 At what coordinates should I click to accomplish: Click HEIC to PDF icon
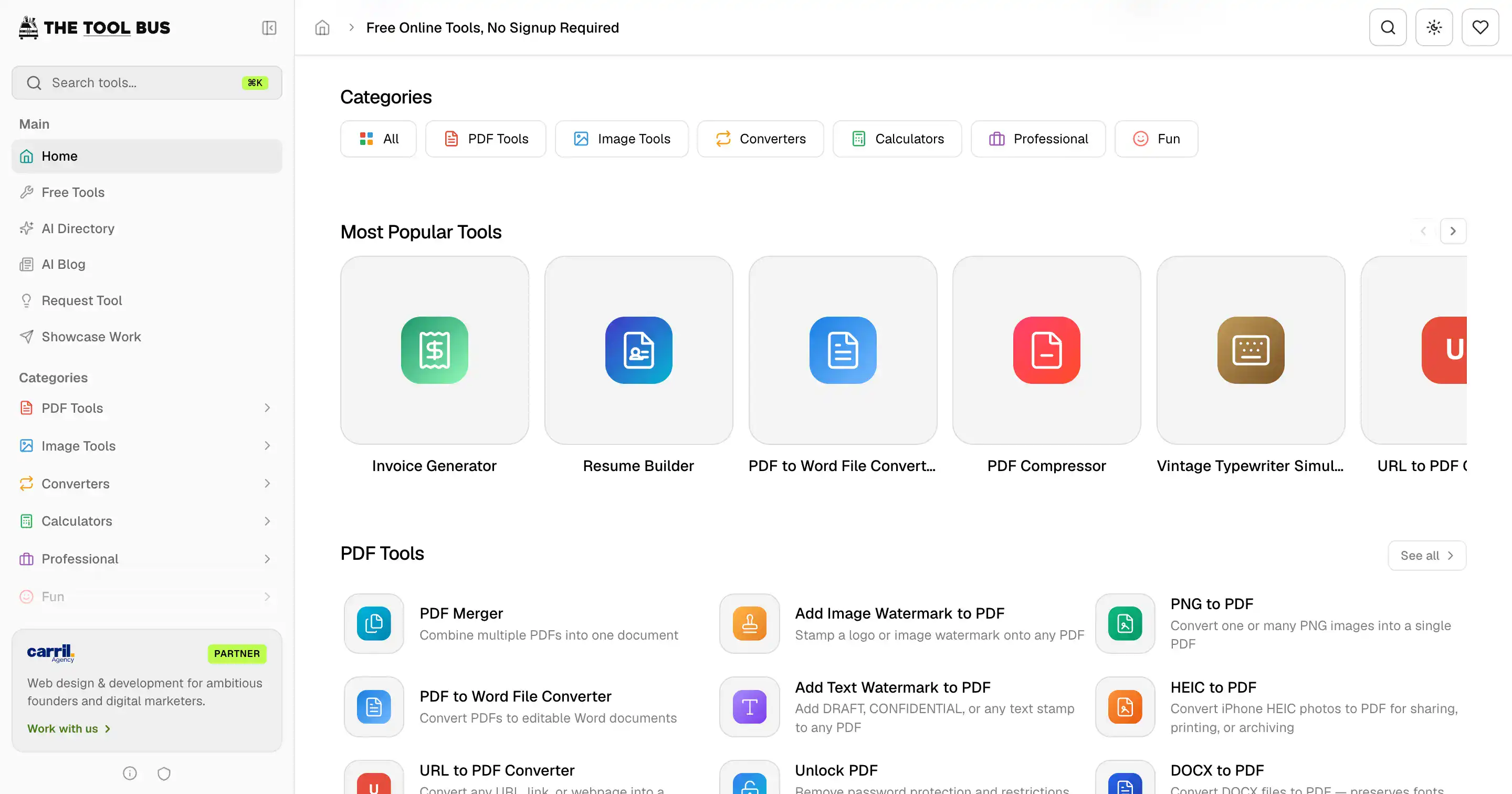click(1125, 706)
